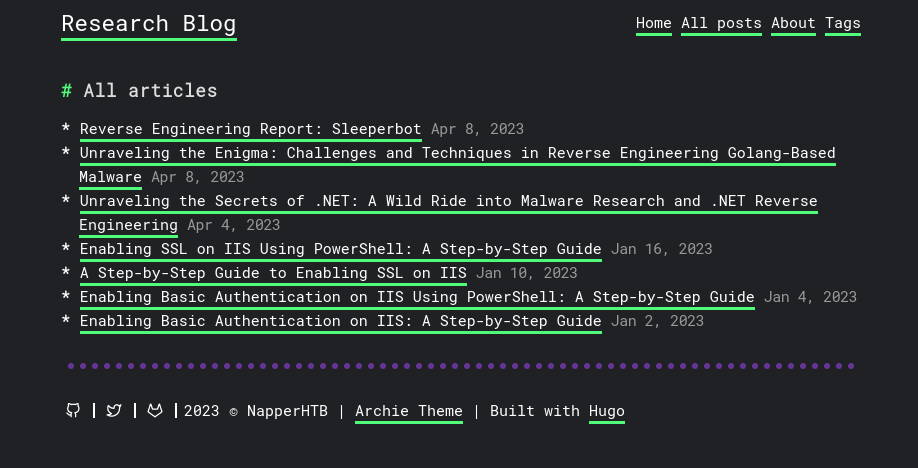
Task: Open the GitHub icon in footer
Action: 73,411
